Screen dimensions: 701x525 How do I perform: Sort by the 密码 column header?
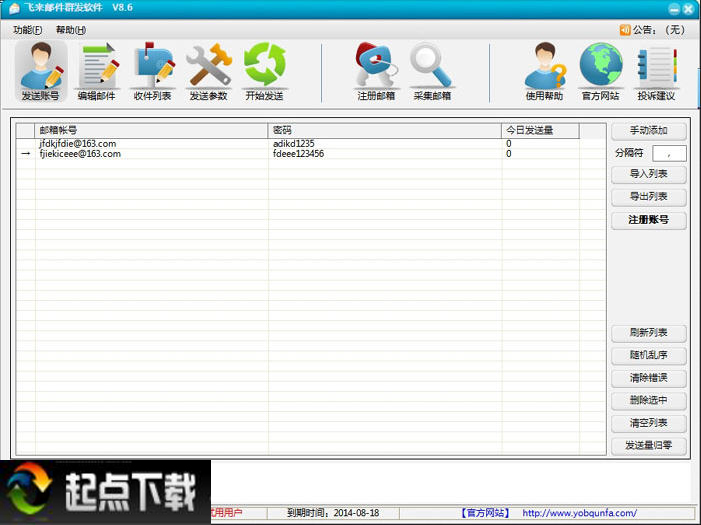click(384, 131)
